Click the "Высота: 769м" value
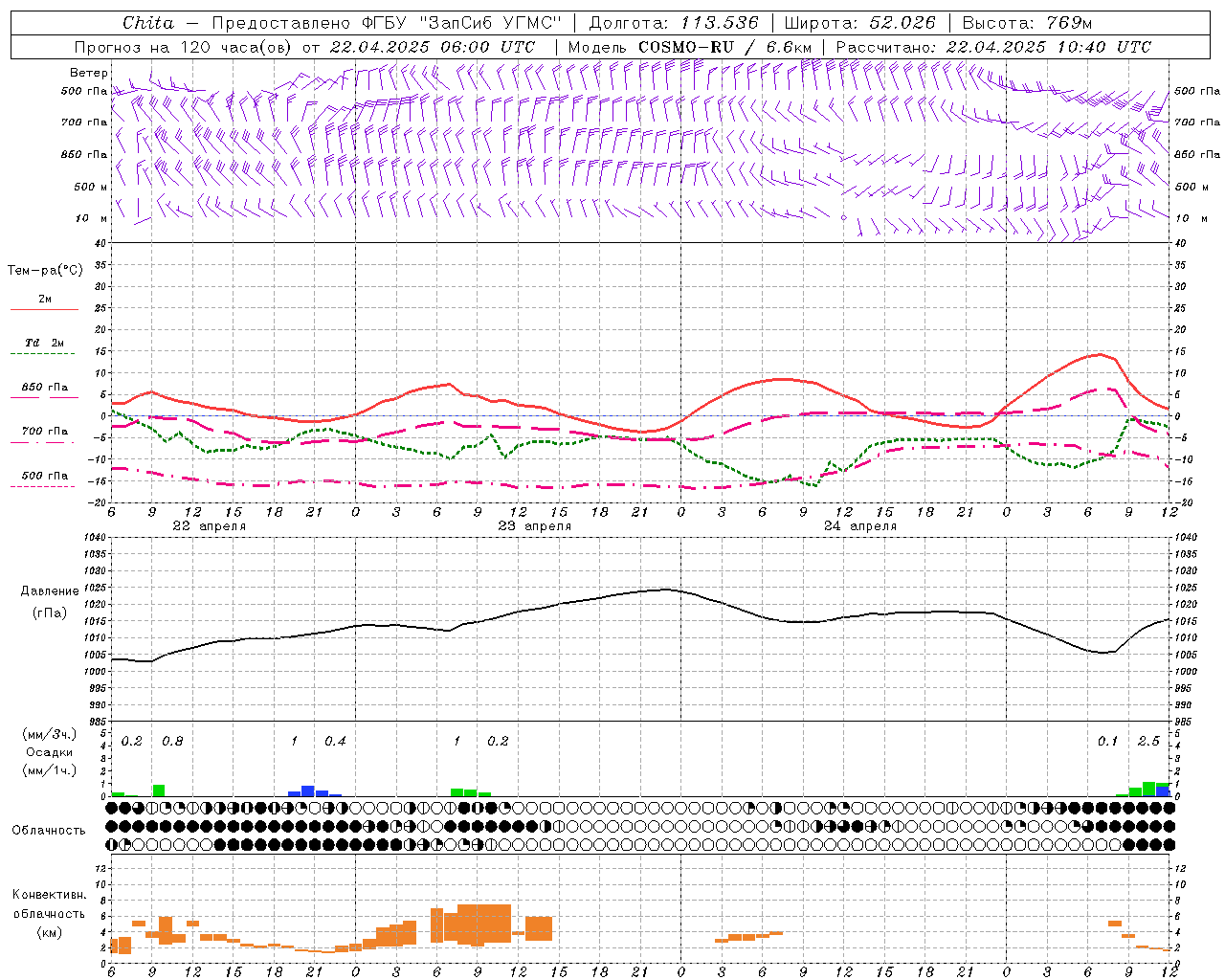The height and width of the screenshot is (980, 1225). point(1027,23)
